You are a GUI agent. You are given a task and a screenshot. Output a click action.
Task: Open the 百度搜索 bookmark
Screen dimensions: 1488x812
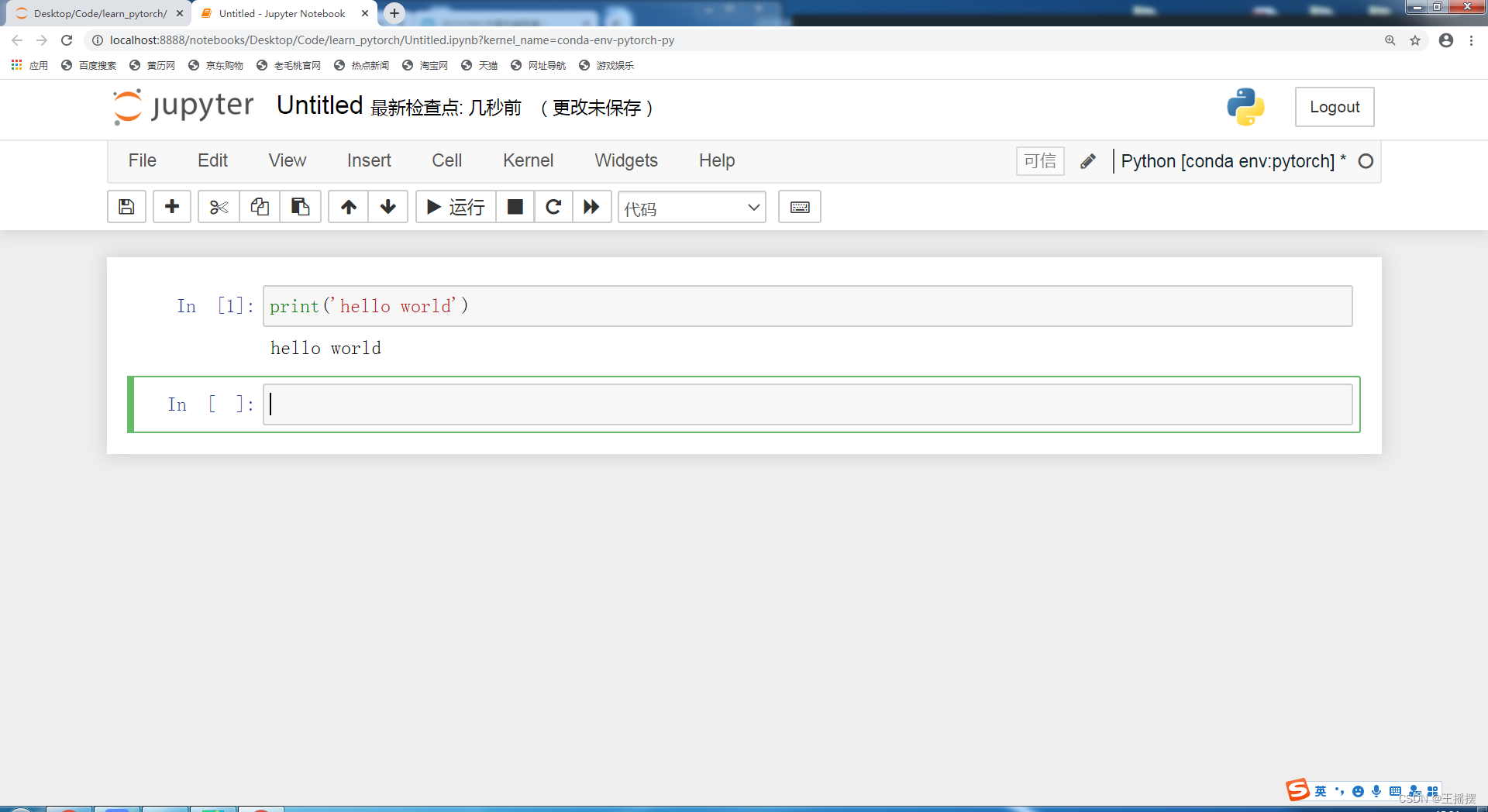(x=89, y=65)
